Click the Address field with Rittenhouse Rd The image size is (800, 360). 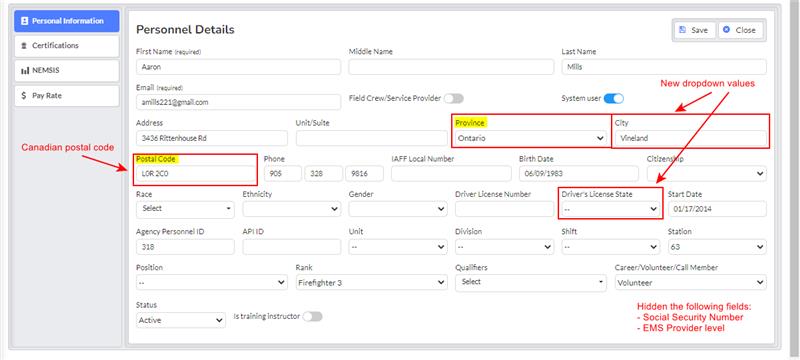pyautogui.click(x=212, y=138)
